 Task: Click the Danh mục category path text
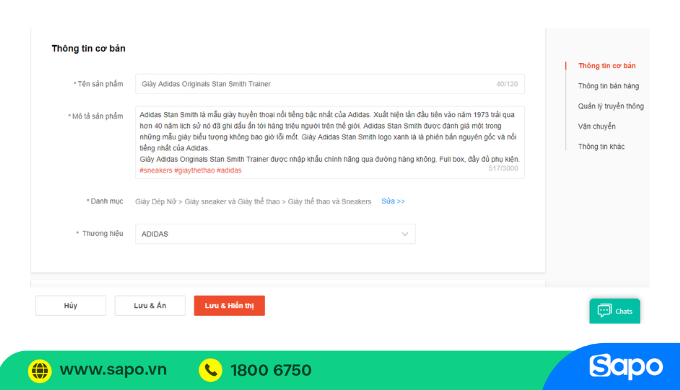click(253, 201)
